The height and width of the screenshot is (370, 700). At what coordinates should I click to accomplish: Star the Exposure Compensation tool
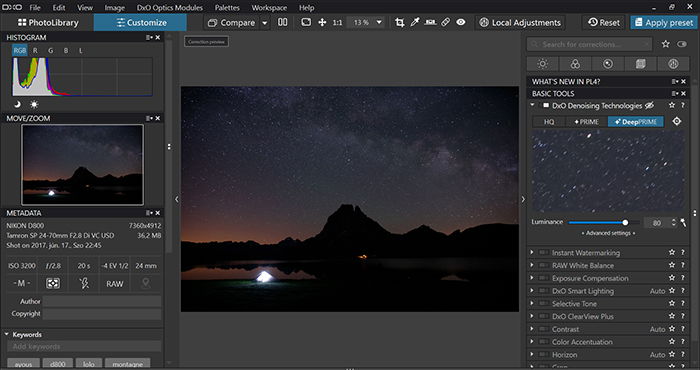click(671, 278)
